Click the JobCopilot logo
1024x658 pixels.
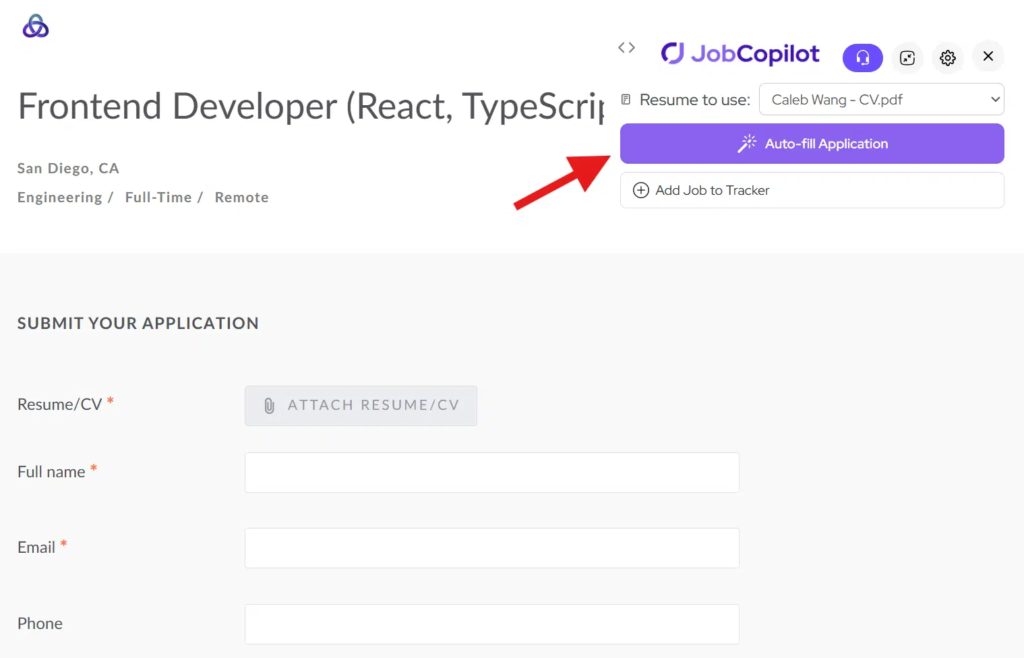point(741,54)
